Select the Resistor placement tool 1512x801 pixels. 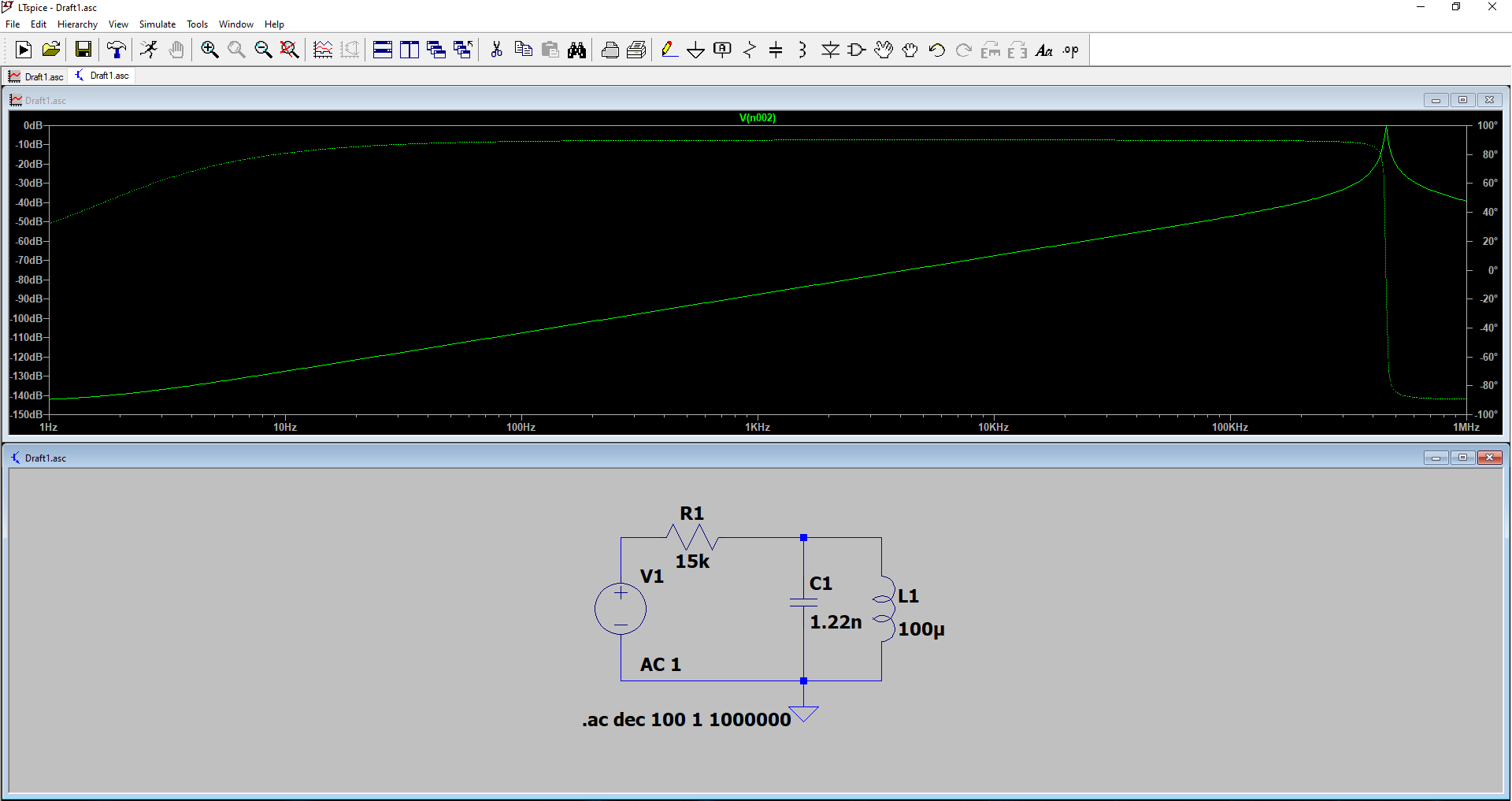click(x=749, y=50)
